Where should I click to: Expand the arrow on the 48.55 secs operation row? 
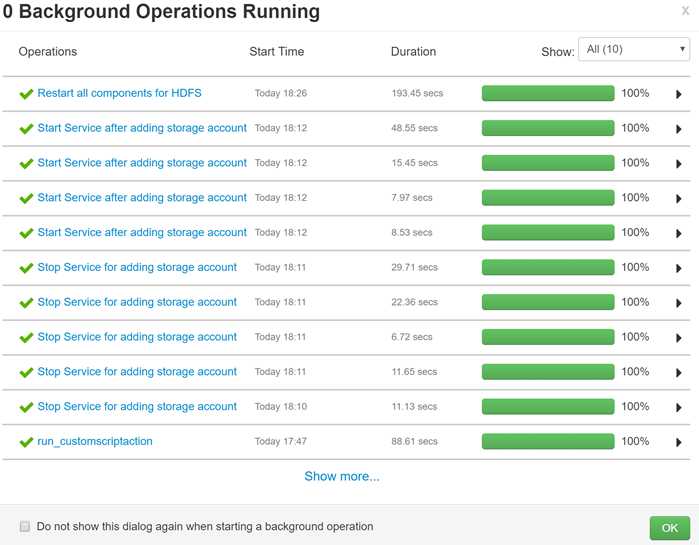(678, 129)
